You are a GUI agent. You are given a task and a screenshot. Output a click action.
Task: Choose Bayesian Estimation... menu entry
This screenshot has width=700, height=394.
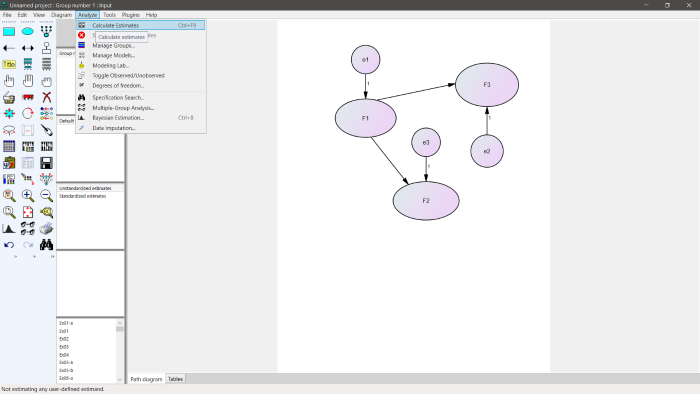(141, 118)
